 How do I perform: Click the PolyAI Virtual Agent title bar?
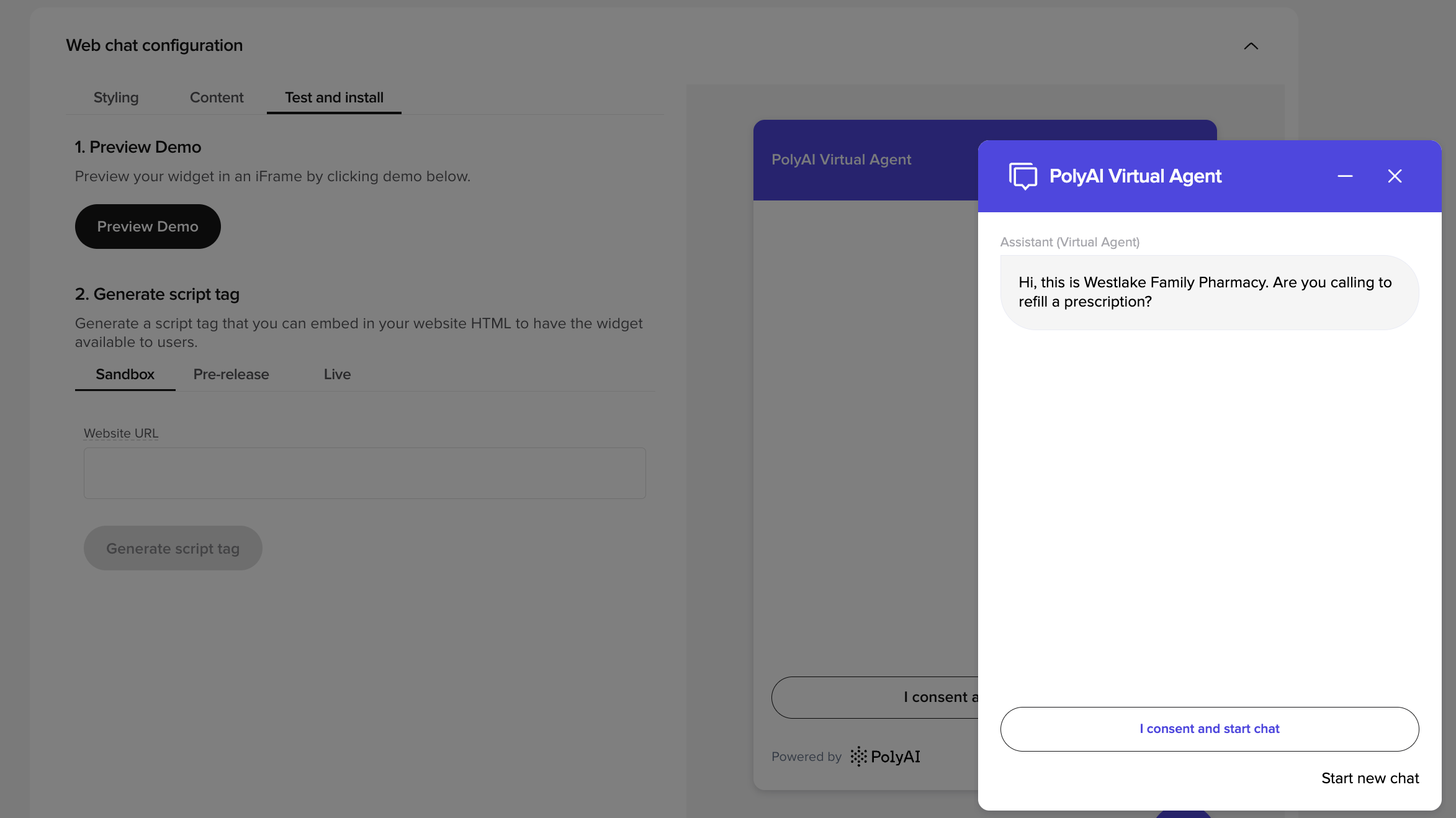tap(1135, 176)
